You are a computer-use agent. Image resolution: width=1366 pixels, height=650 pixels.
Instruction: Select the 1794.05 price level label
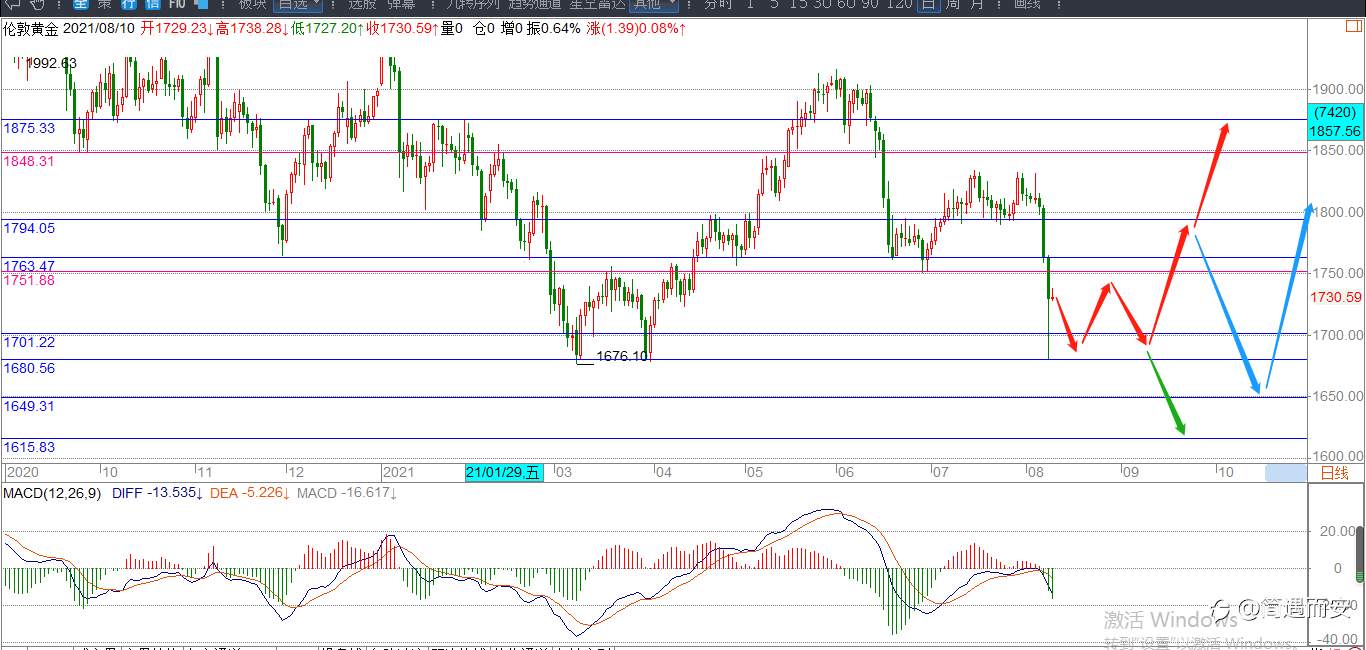point(29,228)
